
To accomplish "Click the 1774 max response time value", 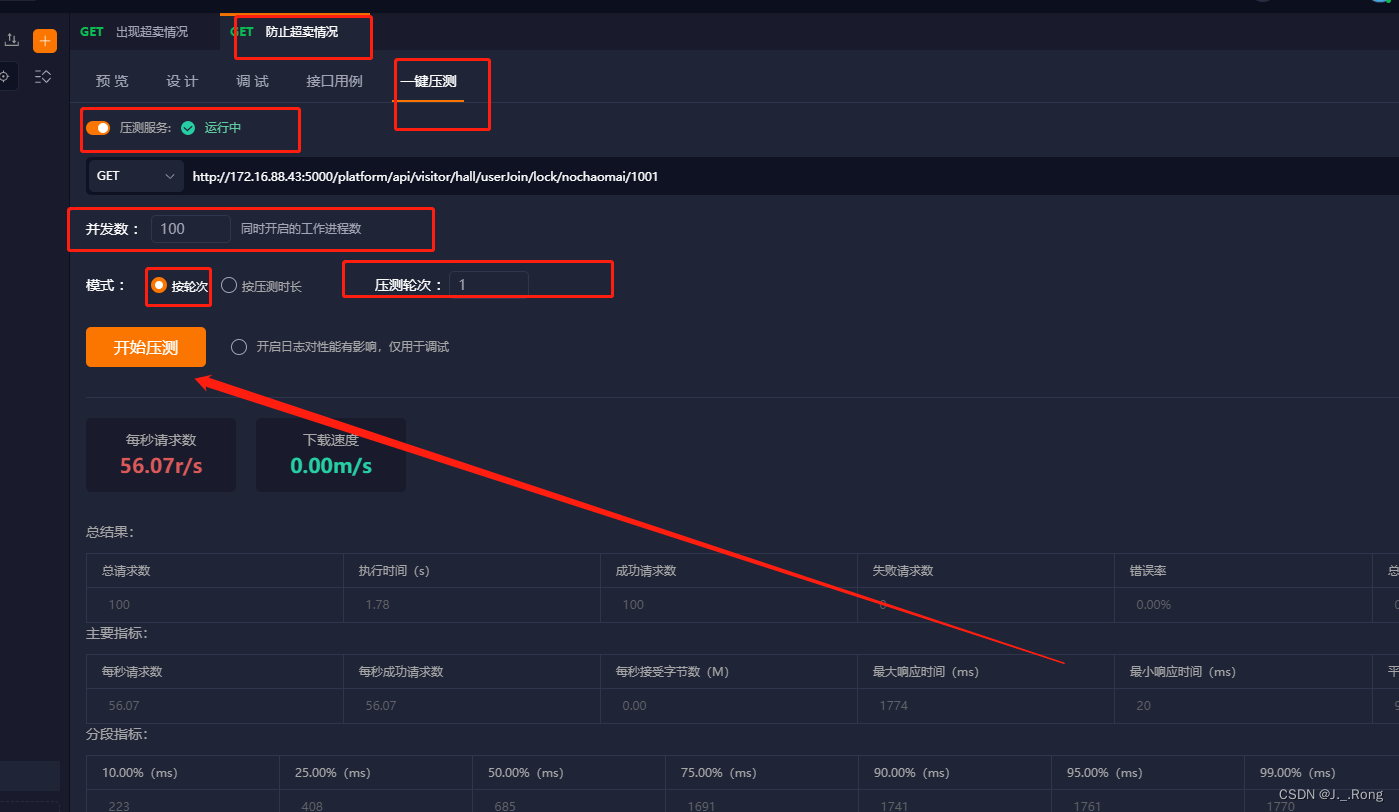I will [894, 706].
